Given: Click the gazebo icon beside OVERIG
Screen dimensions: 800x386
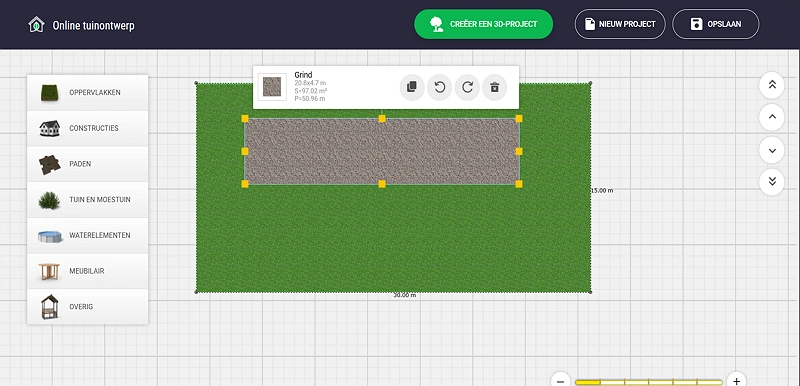Looking at the screenshot, I should pyautogui.click(x=49, y=306).
